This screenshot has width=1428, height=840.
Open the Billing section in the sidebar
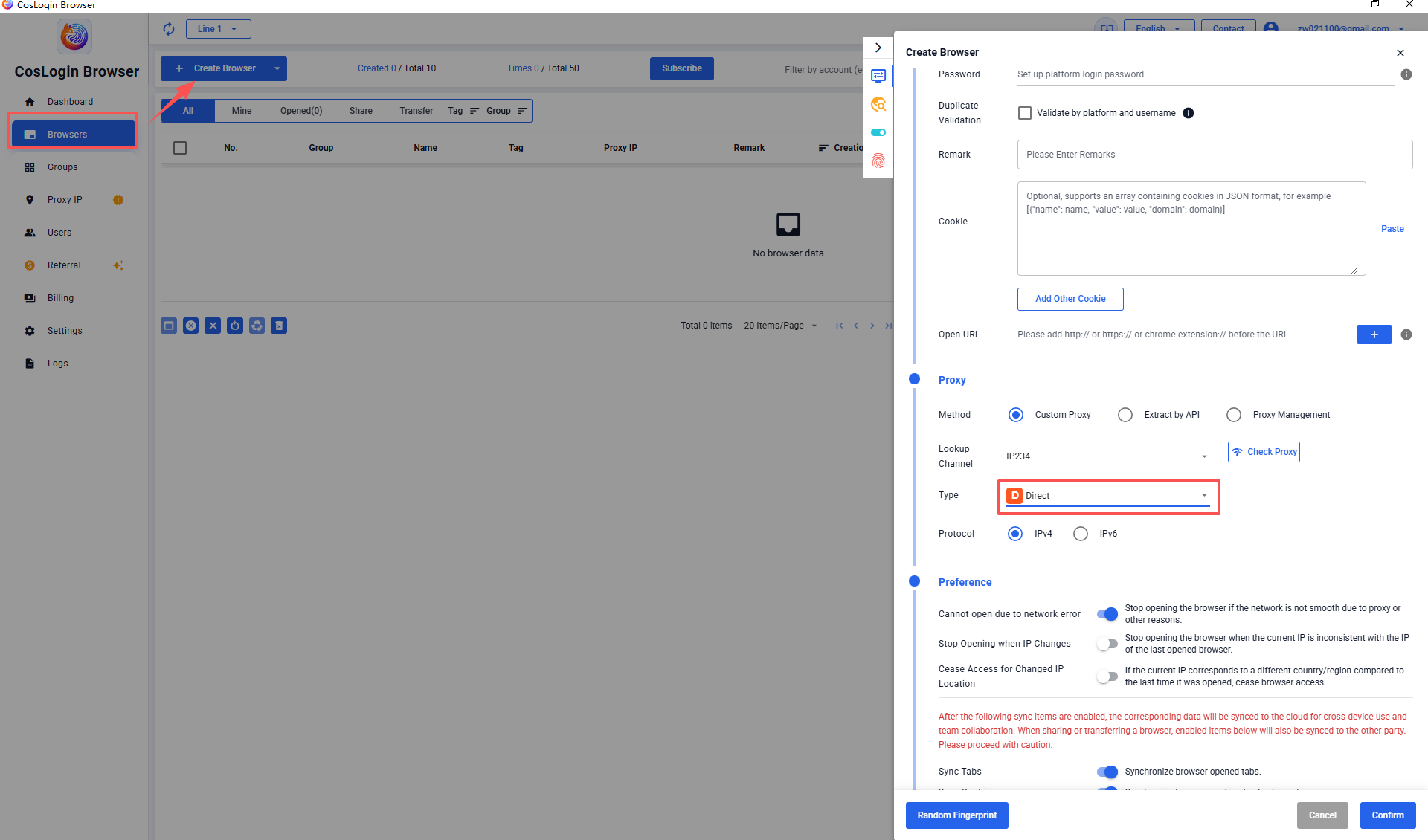[x=60, y=298]
